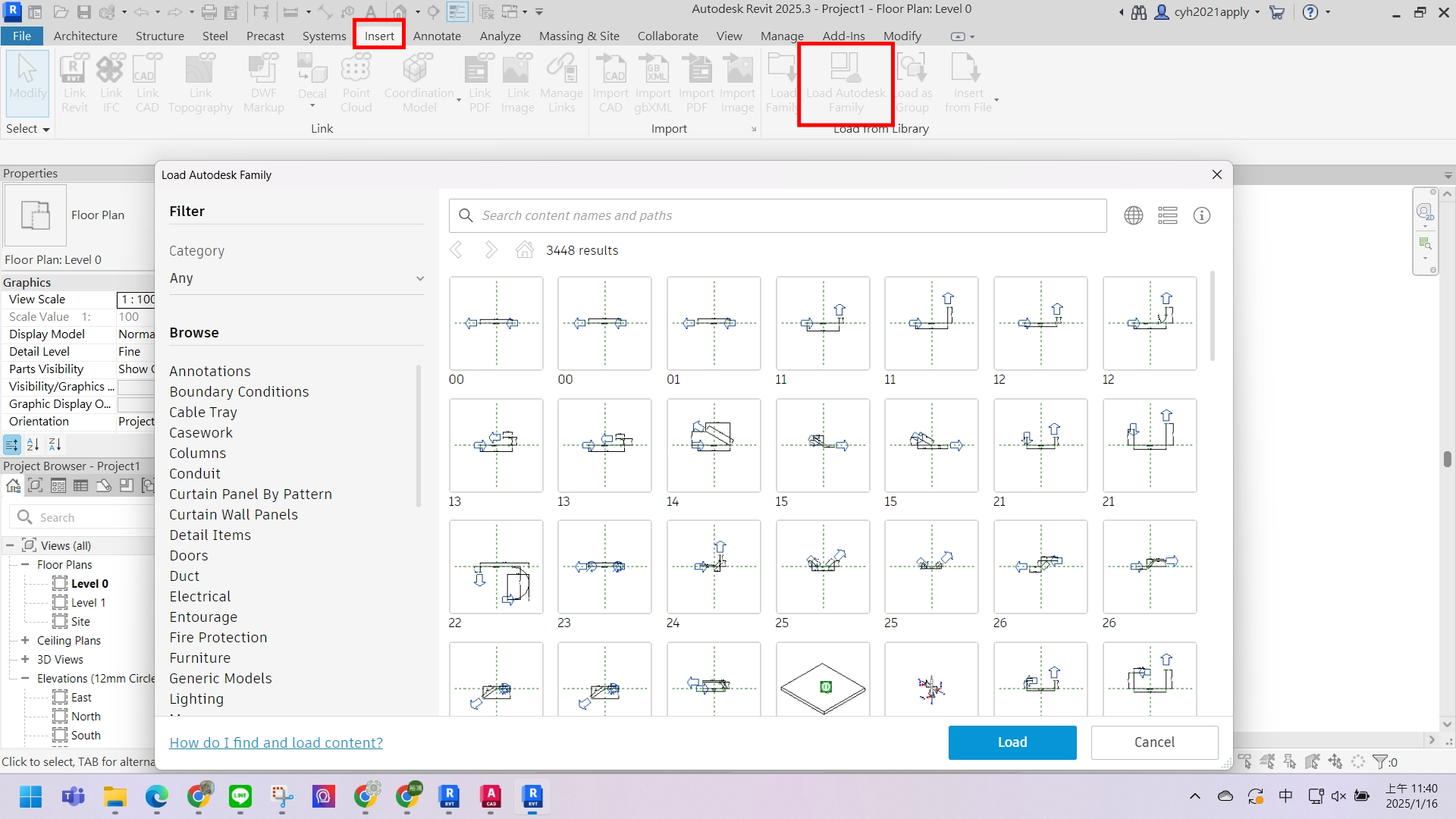Click the forward arrow in dialog

point(491,249)
